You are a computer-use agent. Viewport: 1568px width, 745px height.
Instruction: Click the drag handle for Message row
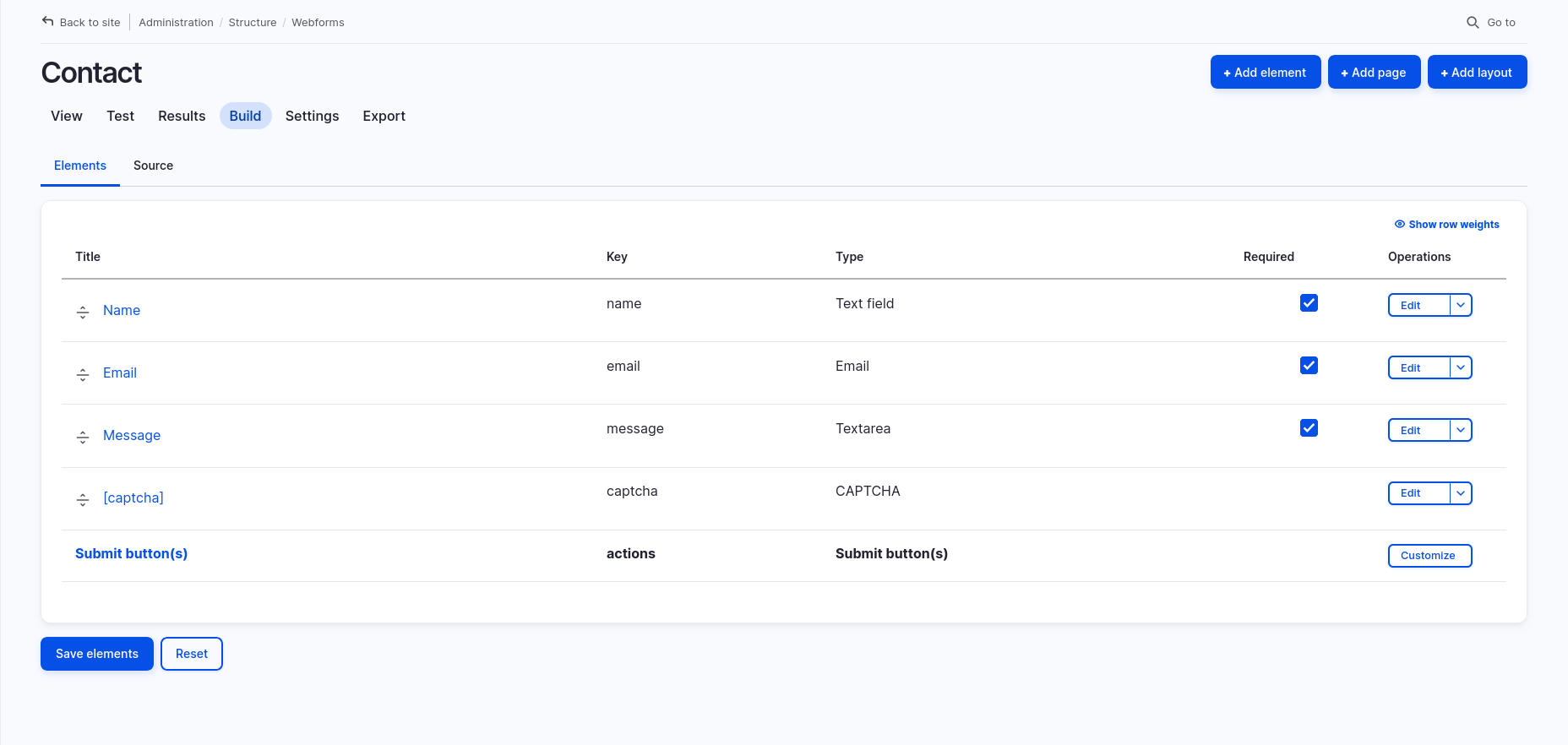[83, 438]
